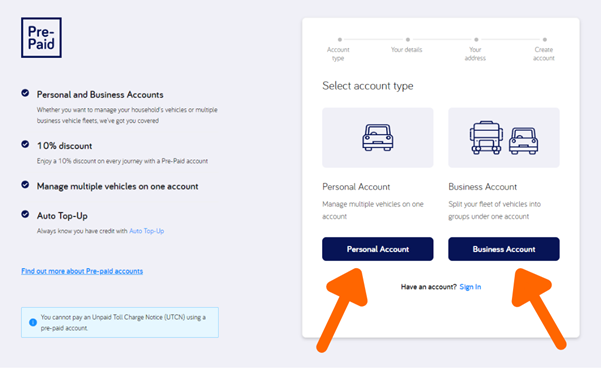Screen dimensions: 601x368
Task: Select the truck and car Business icon
Action: click(504, 138)
